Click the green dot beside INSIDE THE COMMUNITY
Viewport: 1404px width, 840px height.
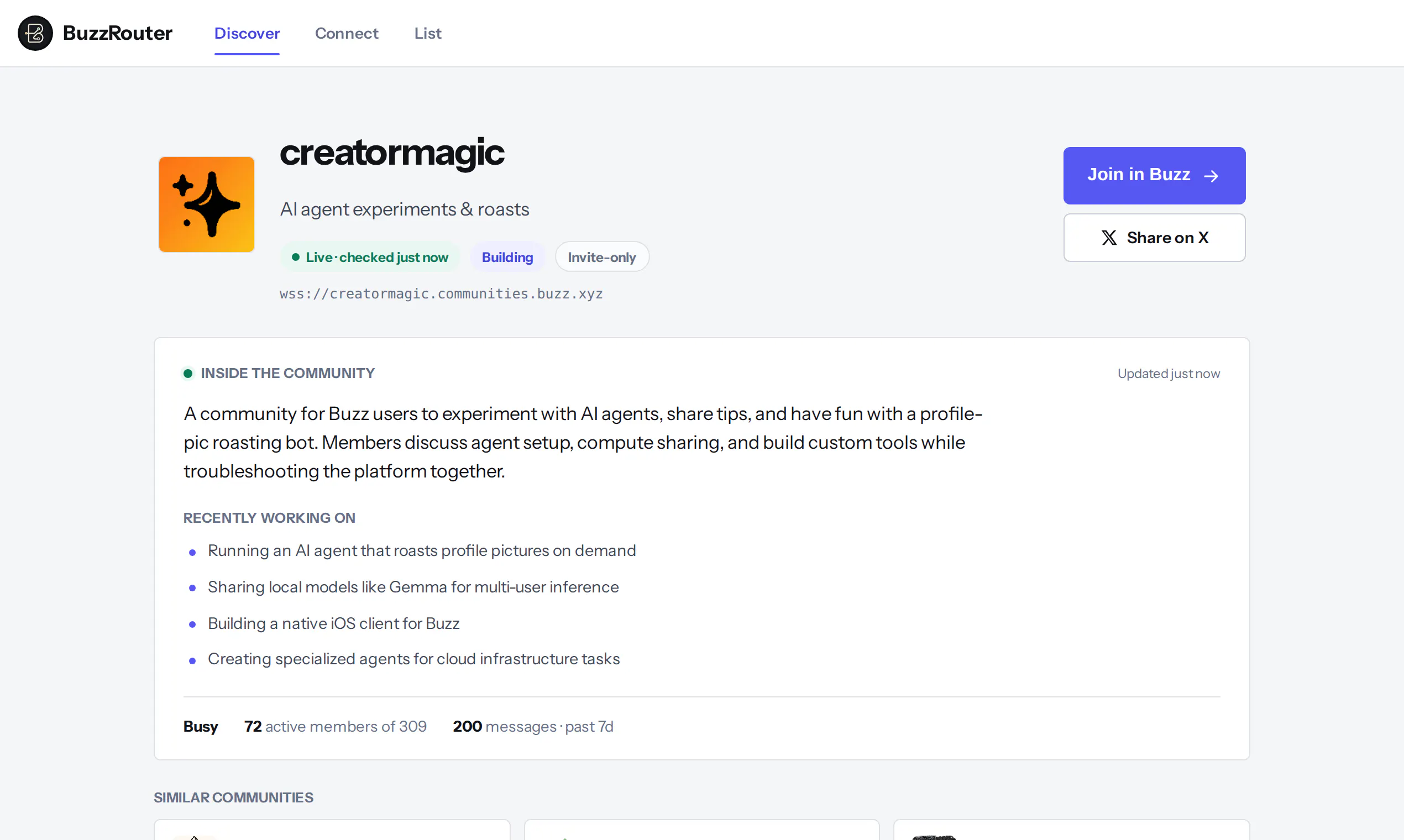tap(188, 374)
